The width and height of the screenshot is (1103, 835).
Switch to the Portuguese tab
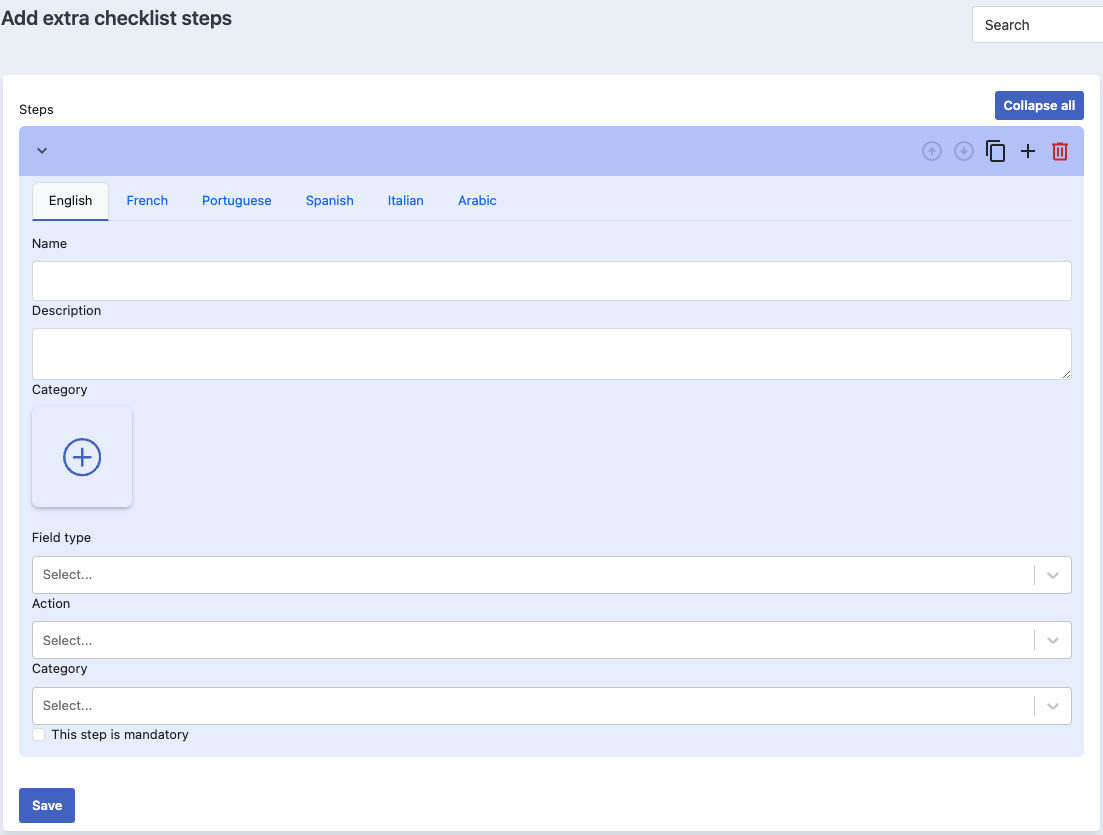237,201
